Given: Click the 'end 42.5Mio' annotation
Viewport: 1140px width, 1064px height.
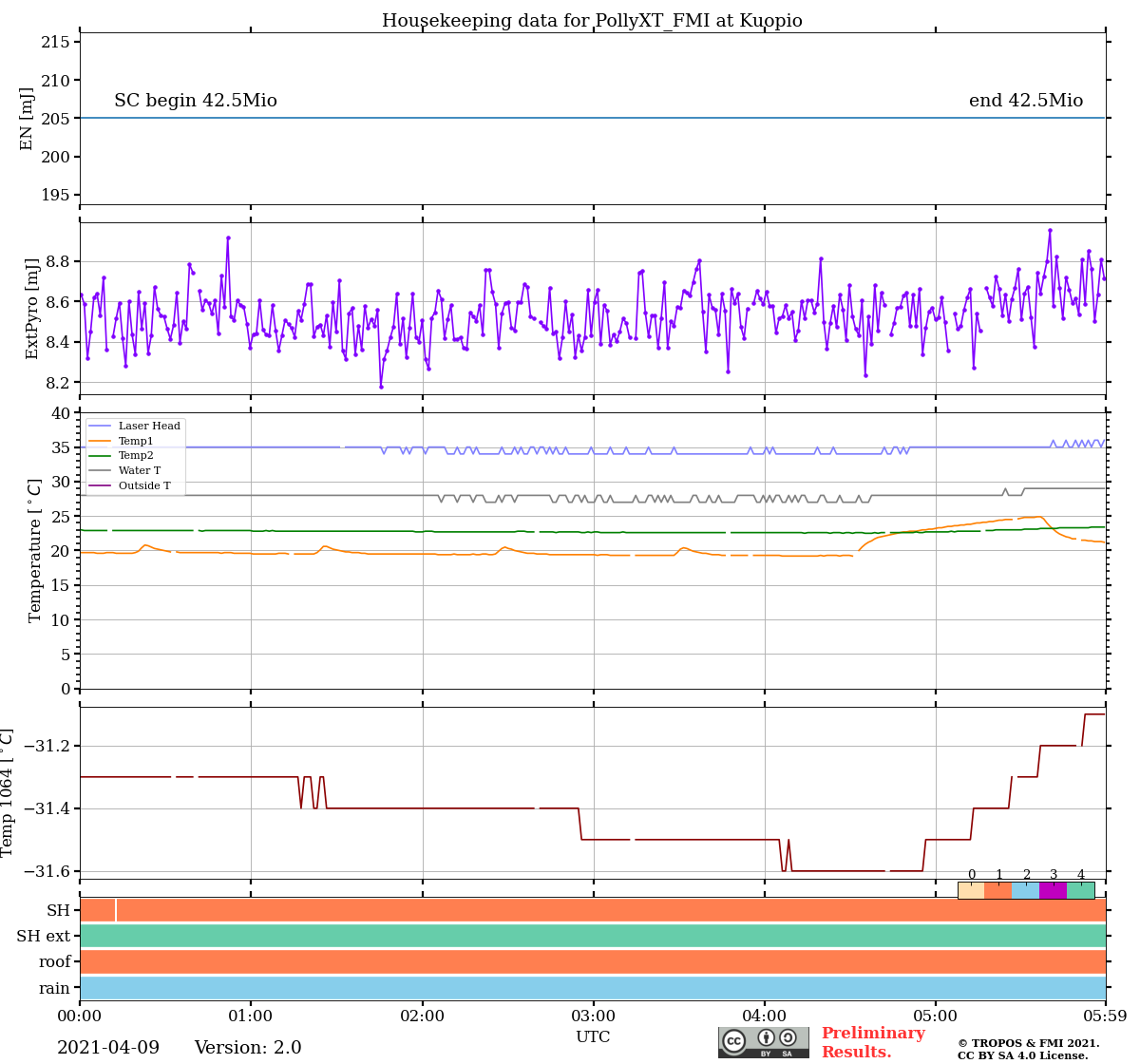Looking at the screenshot, I should pyautogui.click(x=1026, y=101).
